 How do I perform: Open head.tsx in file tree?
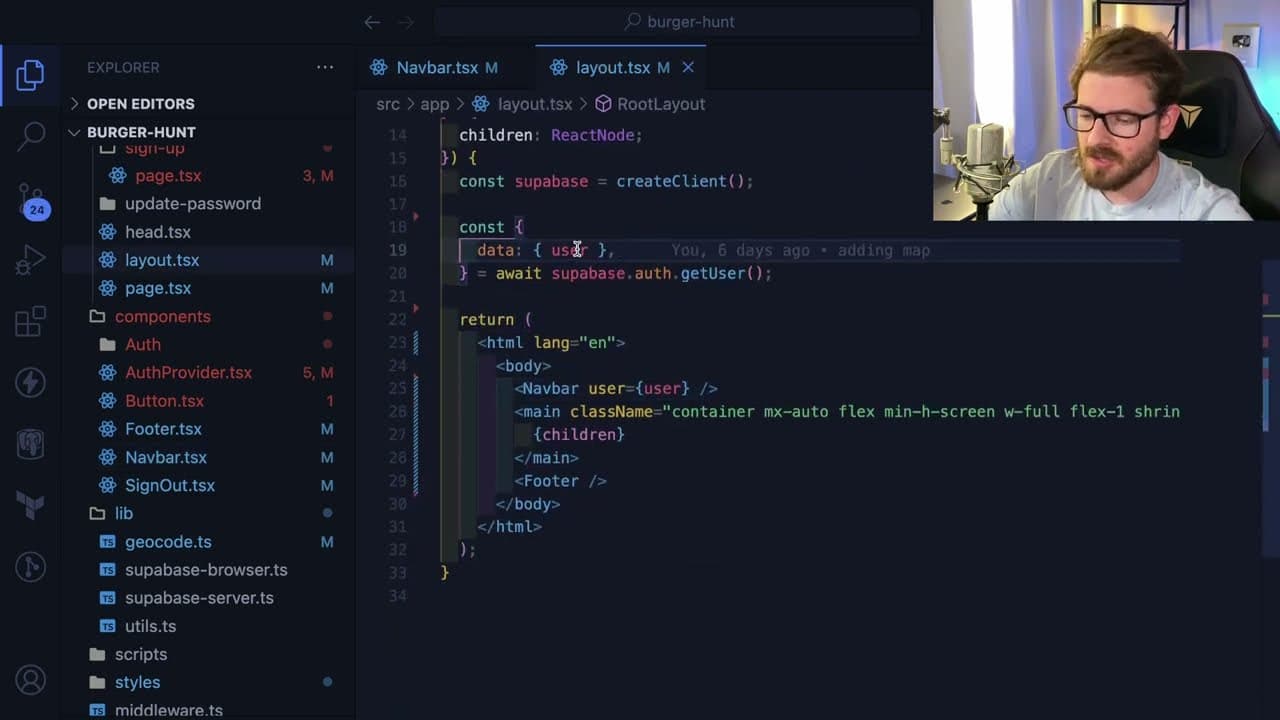coord(158,231)
